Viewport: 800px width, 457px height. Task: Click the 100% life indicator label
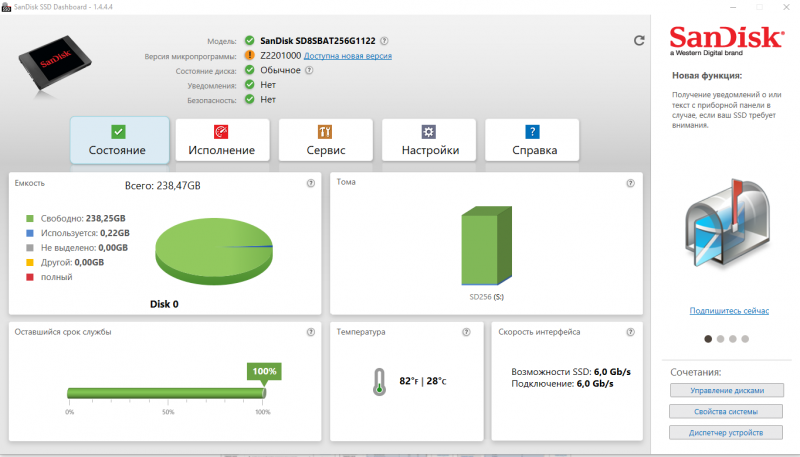[x=264, y=371]
